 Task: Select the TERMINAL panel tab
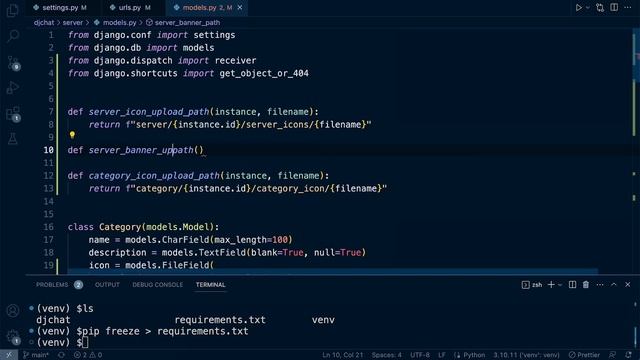(211, 284)
